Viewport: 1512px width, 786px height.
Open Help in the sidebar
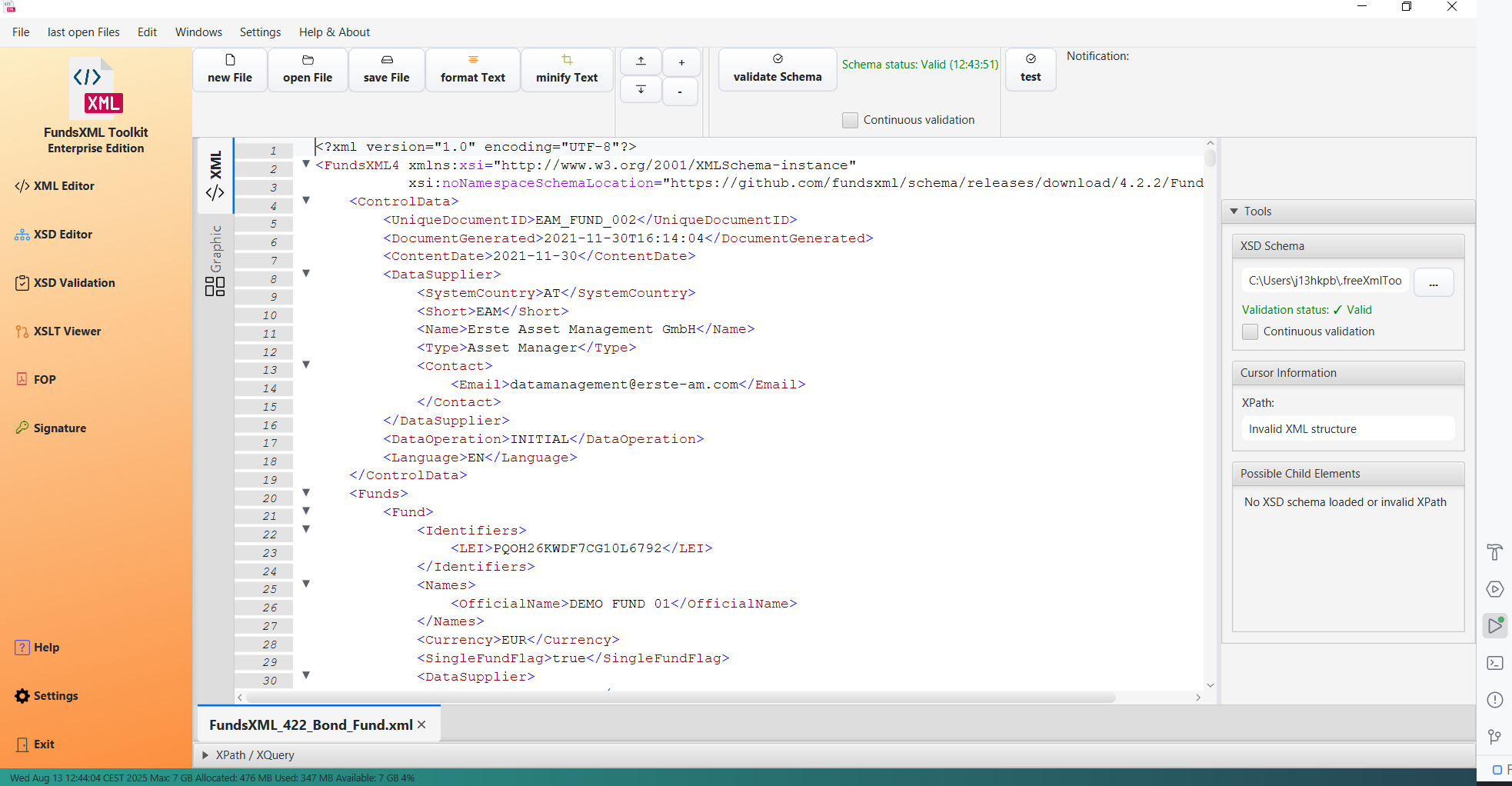tap(37, 648)
